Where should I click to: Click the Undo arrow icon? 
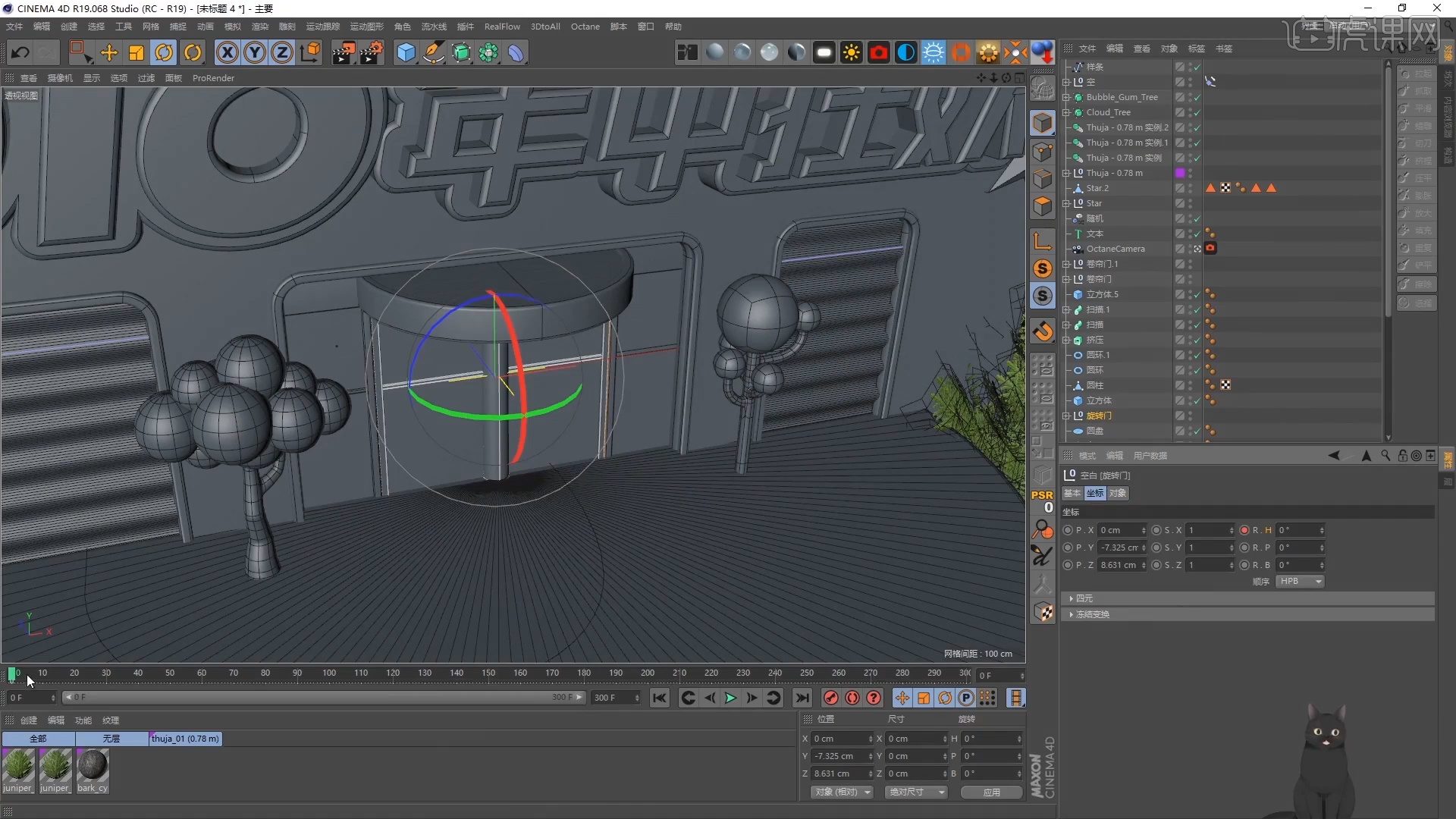20,52
